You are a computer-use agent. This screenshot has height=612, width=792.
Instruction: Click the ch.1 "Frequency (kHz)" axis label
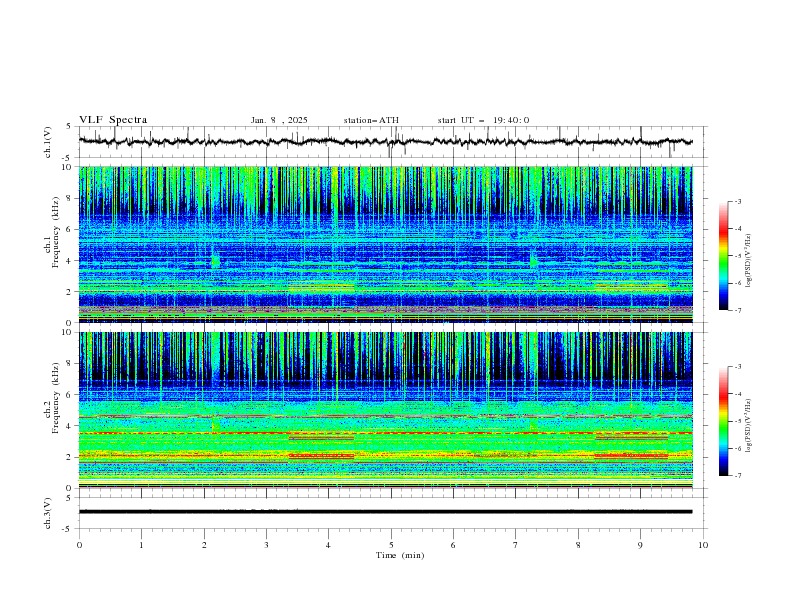tap(56, 233)
